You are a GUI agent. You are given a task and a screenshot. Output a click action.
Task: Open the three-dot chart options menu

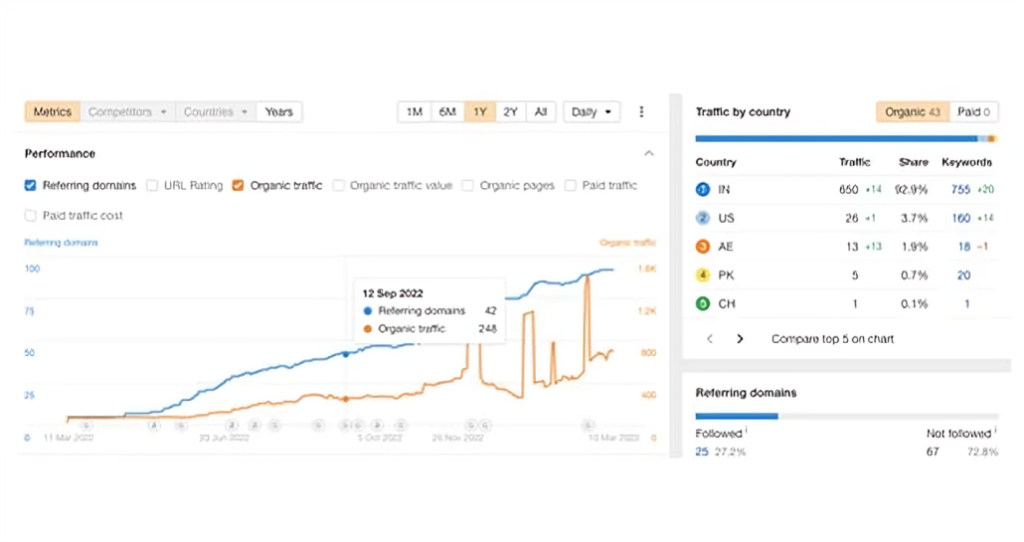641,112
